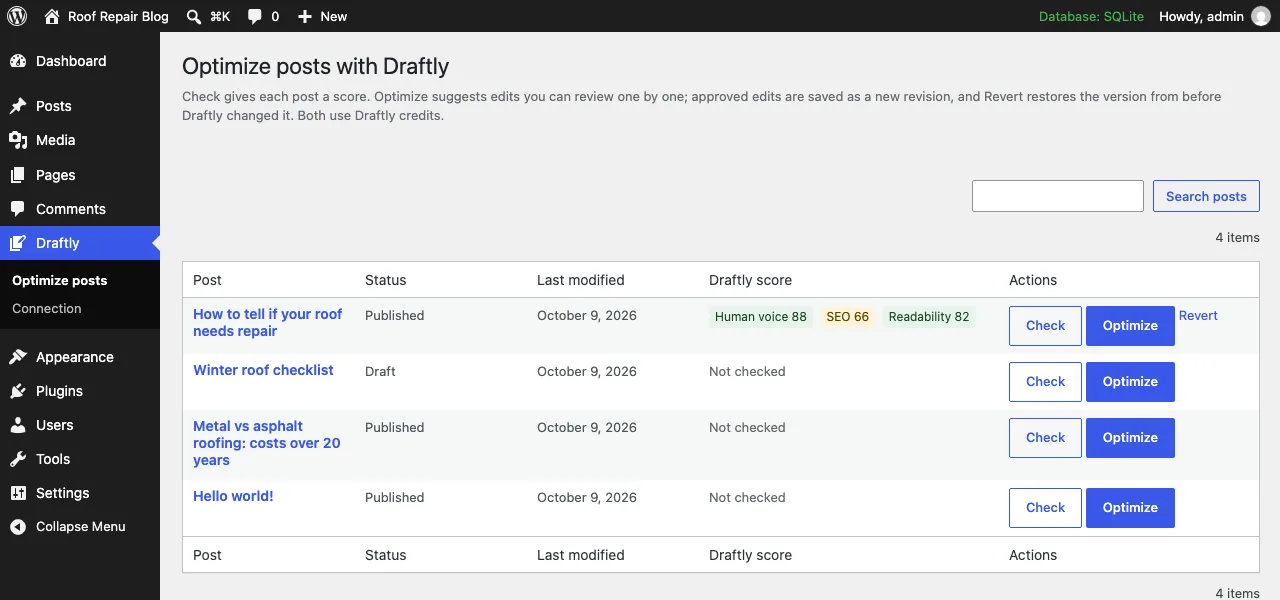Open the comments bubble icon in admin bar

click(x=255, y=17)
